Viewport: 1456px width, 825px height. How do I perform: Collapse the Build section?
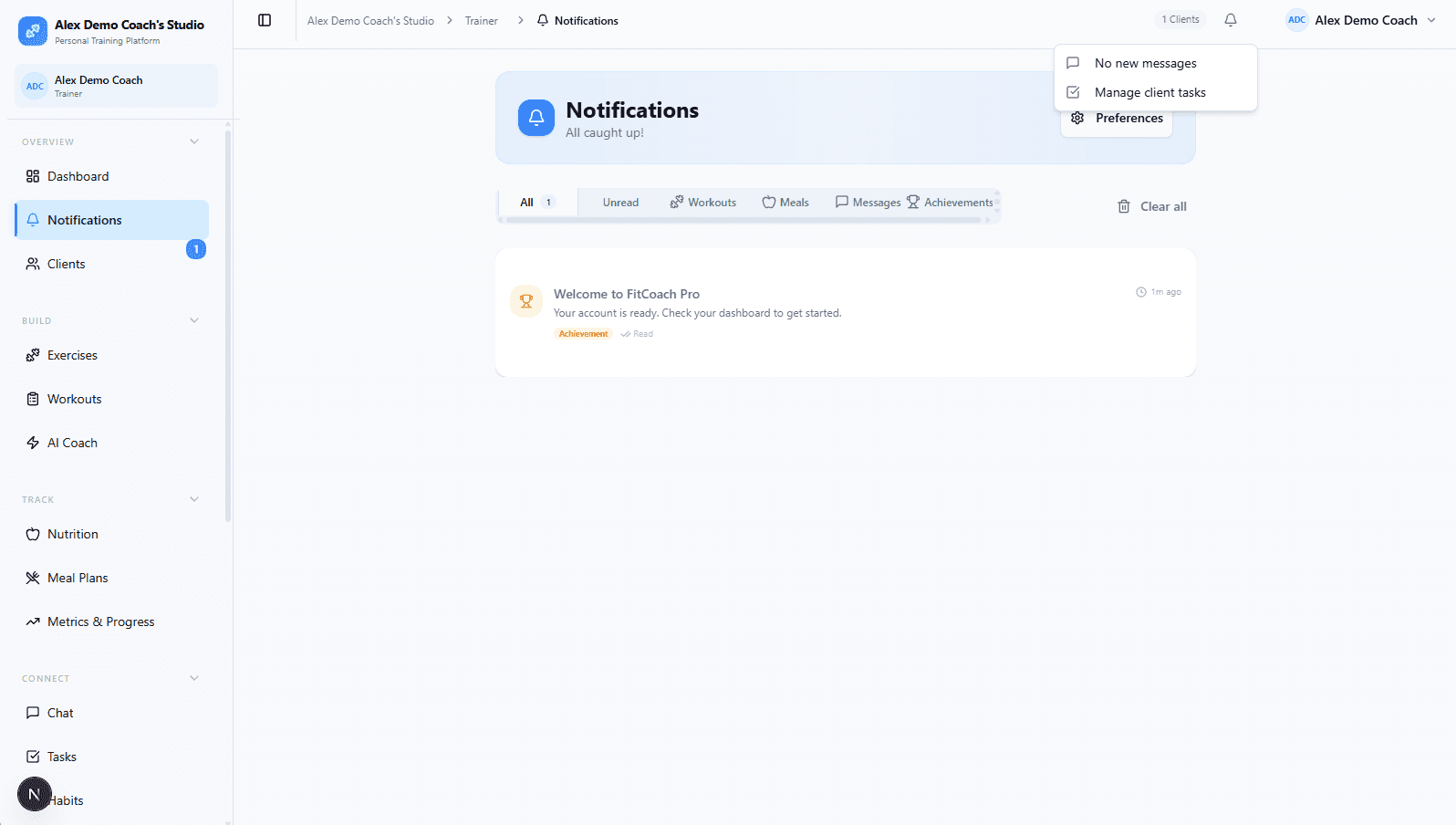(194, 320)
